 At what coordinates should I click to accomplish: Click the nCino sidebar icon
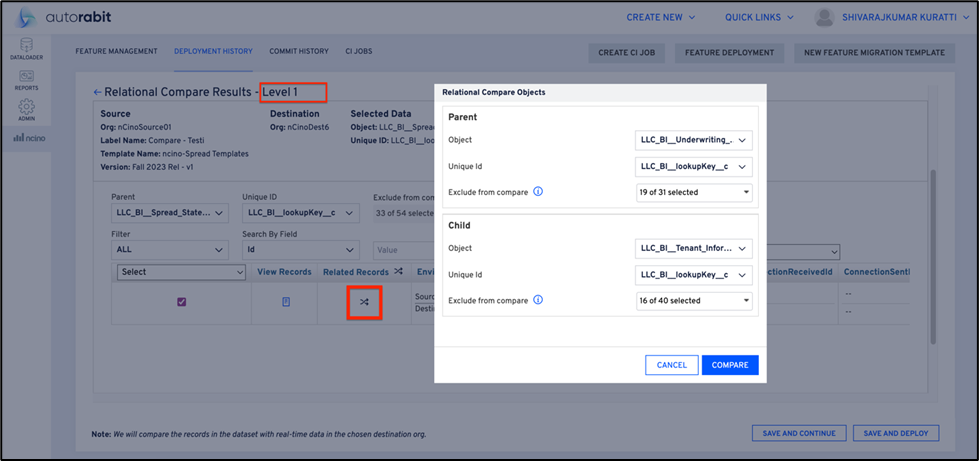tap(29, 138)
